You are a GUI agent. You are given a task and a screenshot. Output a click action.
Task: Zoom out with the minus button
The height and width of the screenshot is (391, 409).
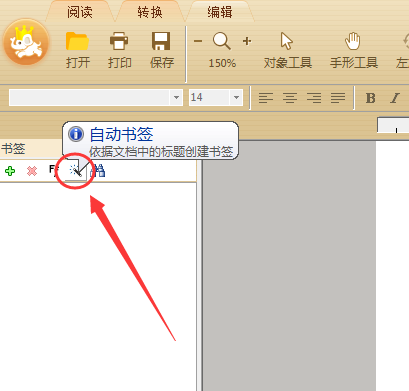pyautogui.click(x=198, y=41)
